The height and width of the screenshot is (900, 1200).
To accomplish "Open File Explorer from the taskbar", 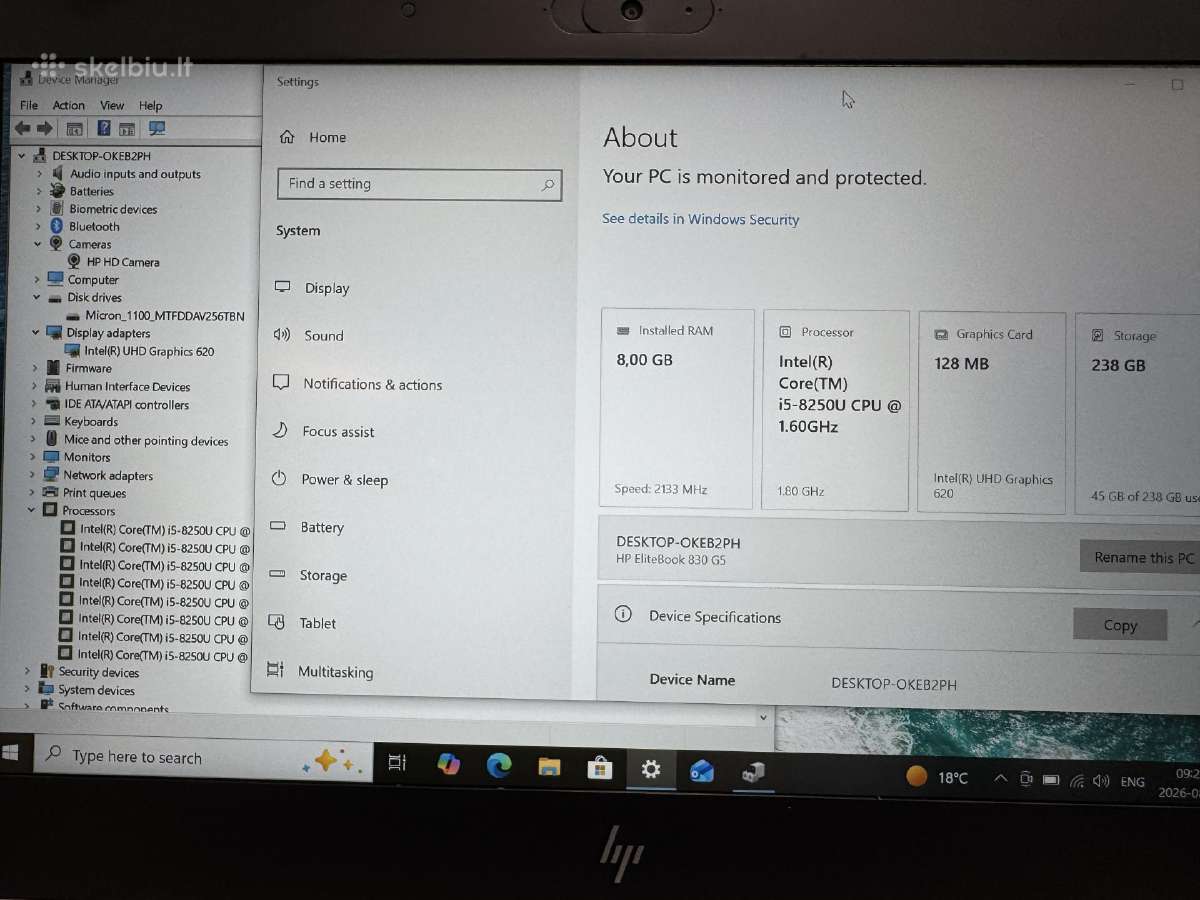I will [549, 767].
